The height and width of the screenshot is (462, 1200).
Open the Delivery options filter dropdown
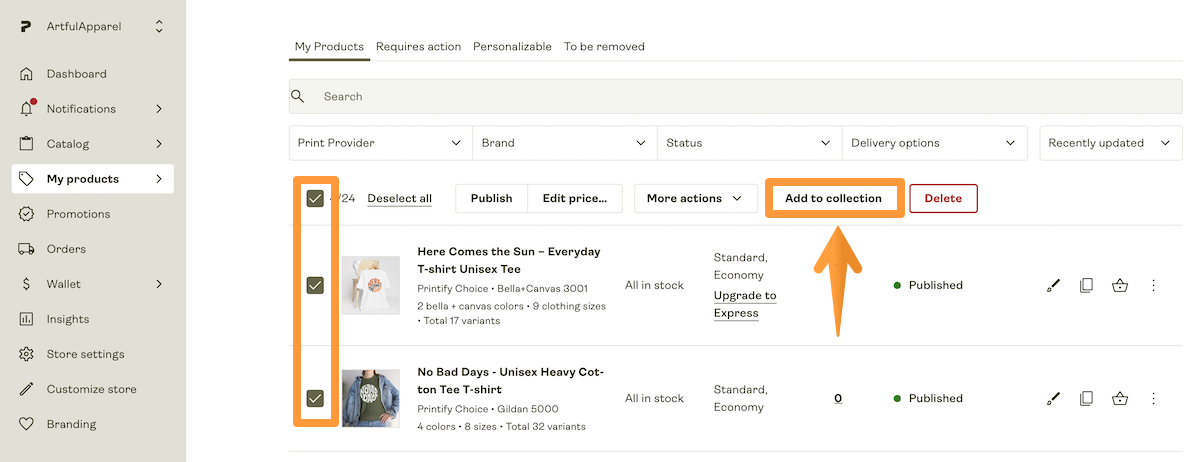[x=935, y=143]
